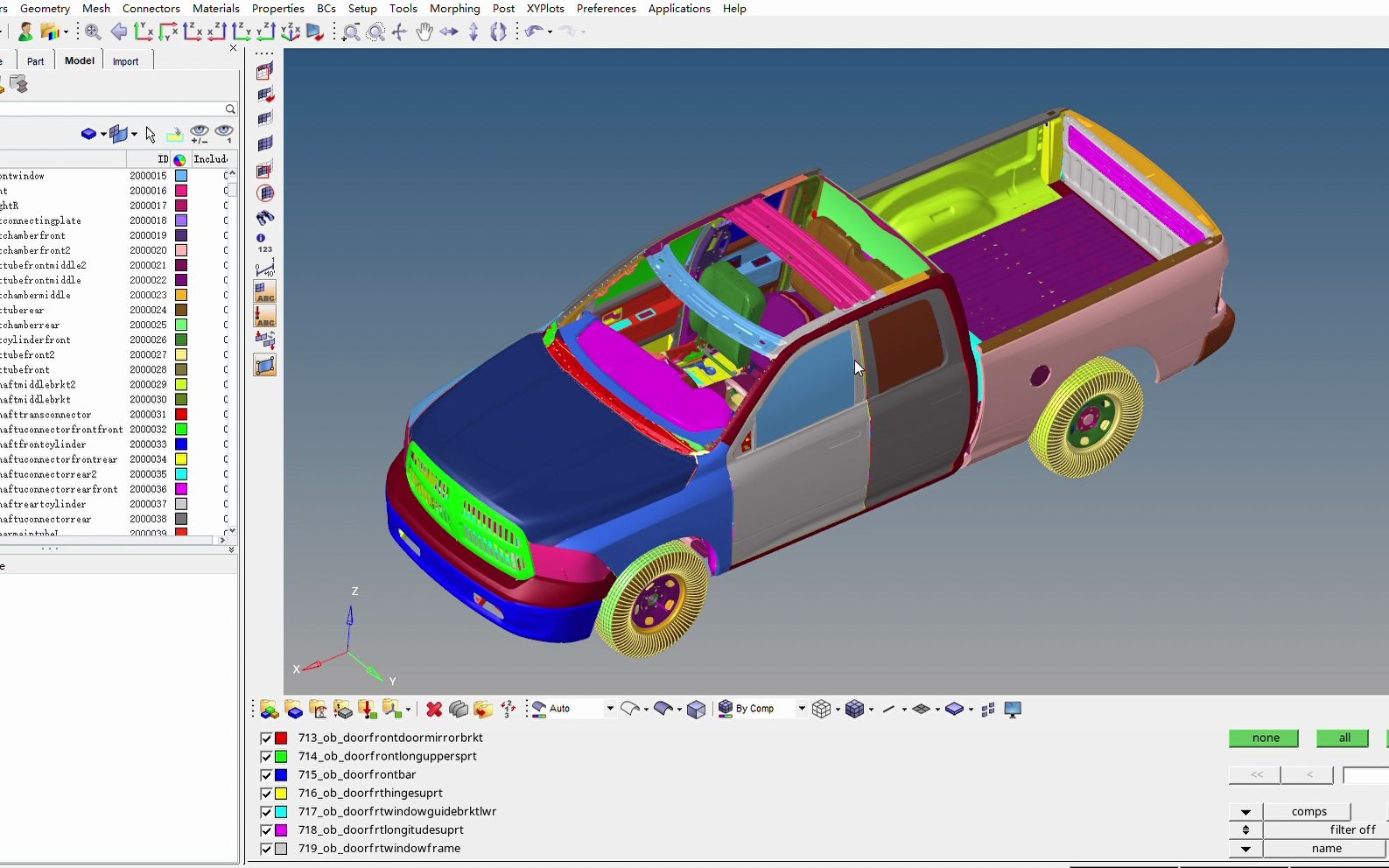Click the renumber 1-2-3 icon
Viewport: 1389px width, 868px height.
tap(508, 709)
